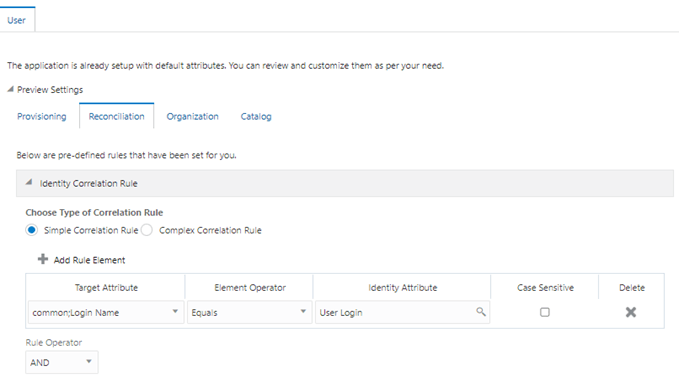This screenshot has width=679, height=378.
Task: Click the Element Operator column header
Action: 250,288
